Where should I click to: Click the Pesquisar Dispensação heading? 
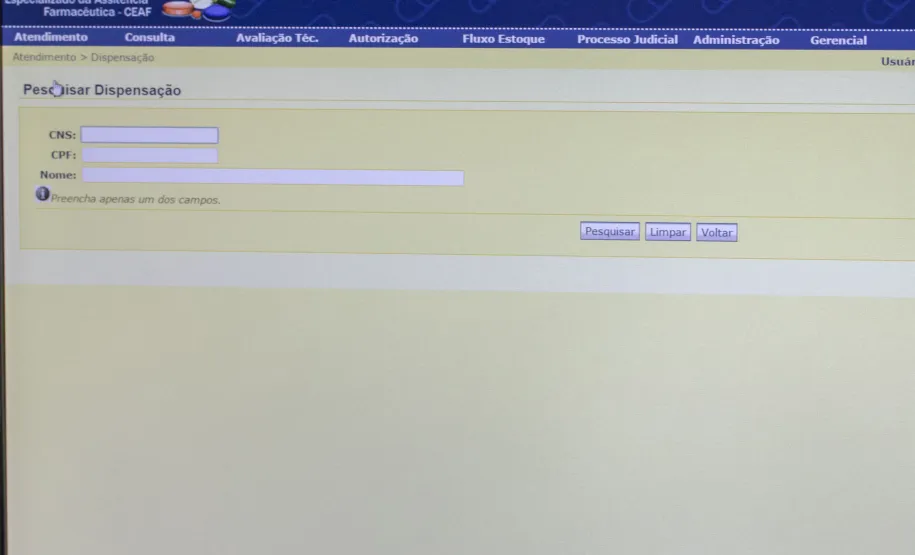coord(102,90)
